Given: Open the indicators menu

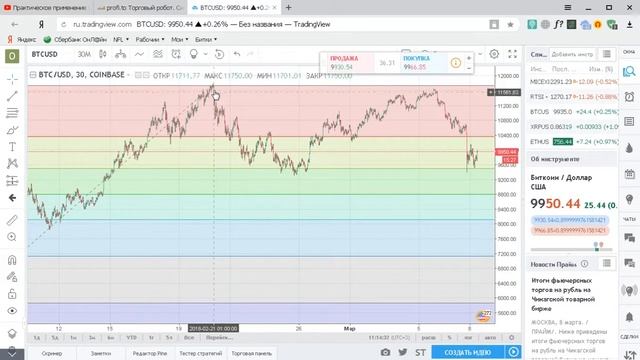Looking at the screenshot, I should pos(139,54).
